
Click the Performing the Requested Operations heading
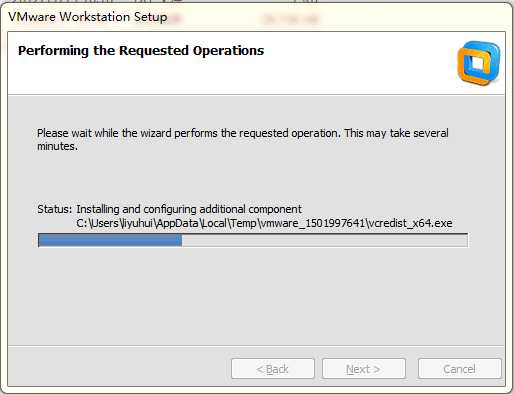tap(141, 51)
